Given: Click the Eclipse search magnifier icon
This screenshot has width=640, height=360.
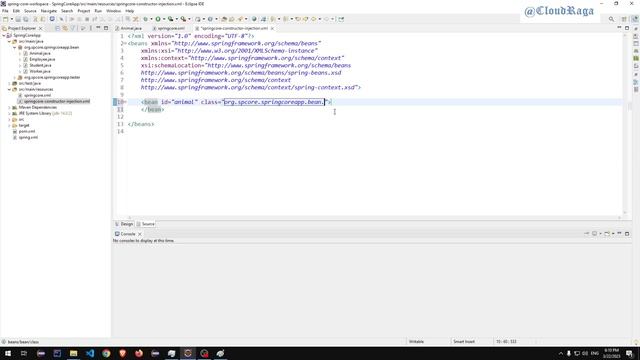Looking at the screenshot, I should click(x=611, y=19).
